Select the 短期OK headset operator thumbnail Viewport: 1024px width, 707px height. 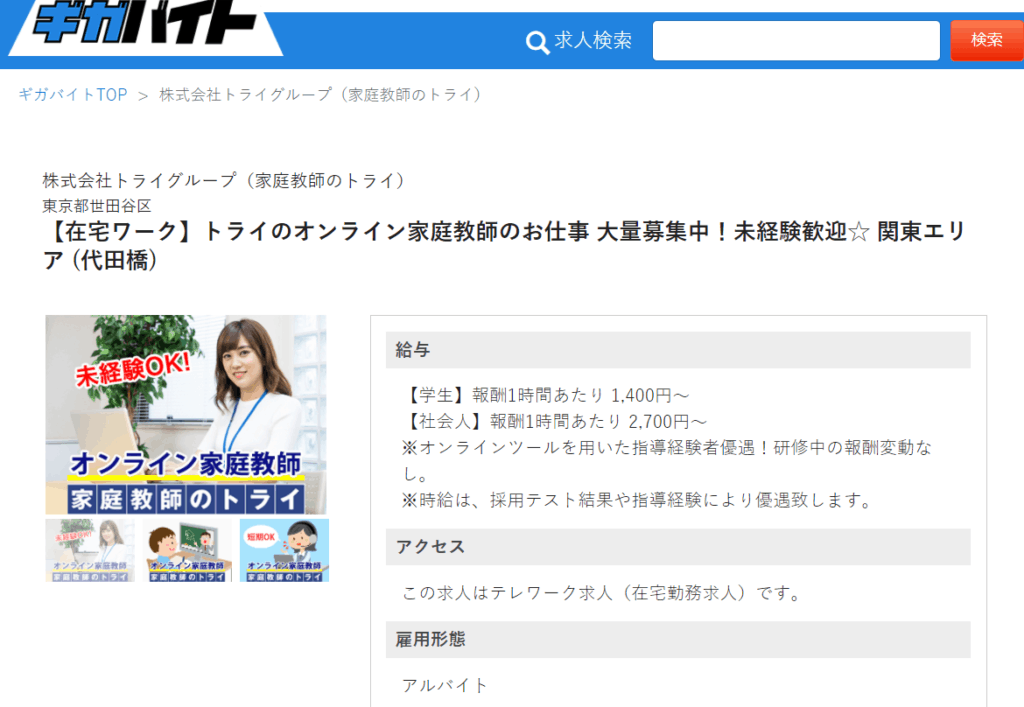point(285,550)
